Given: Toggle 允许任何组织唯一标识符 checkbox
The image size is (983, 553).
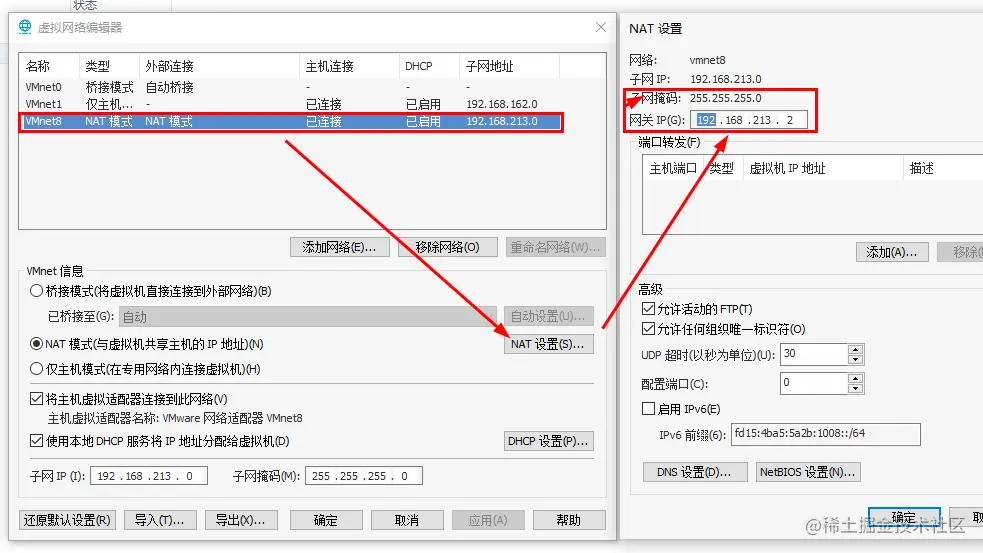Looking at the screenshot, I should coord(649,329).
